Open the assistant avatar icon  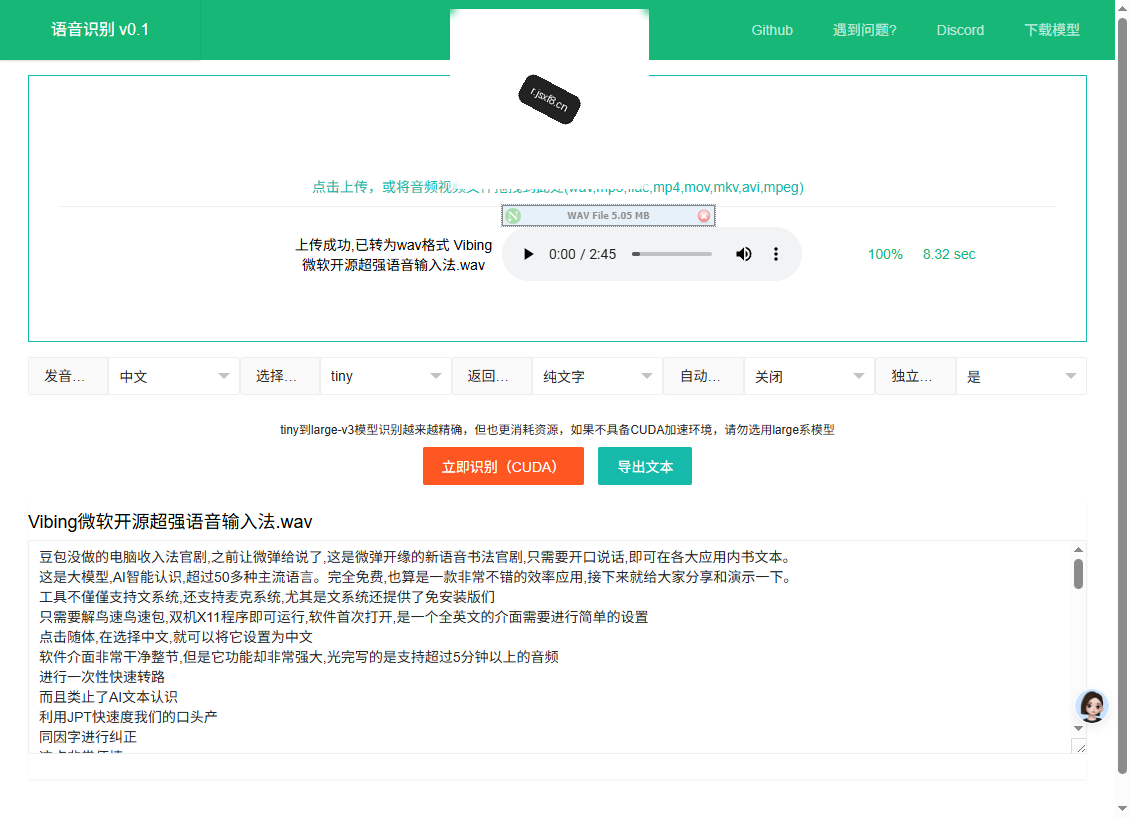1091,706
